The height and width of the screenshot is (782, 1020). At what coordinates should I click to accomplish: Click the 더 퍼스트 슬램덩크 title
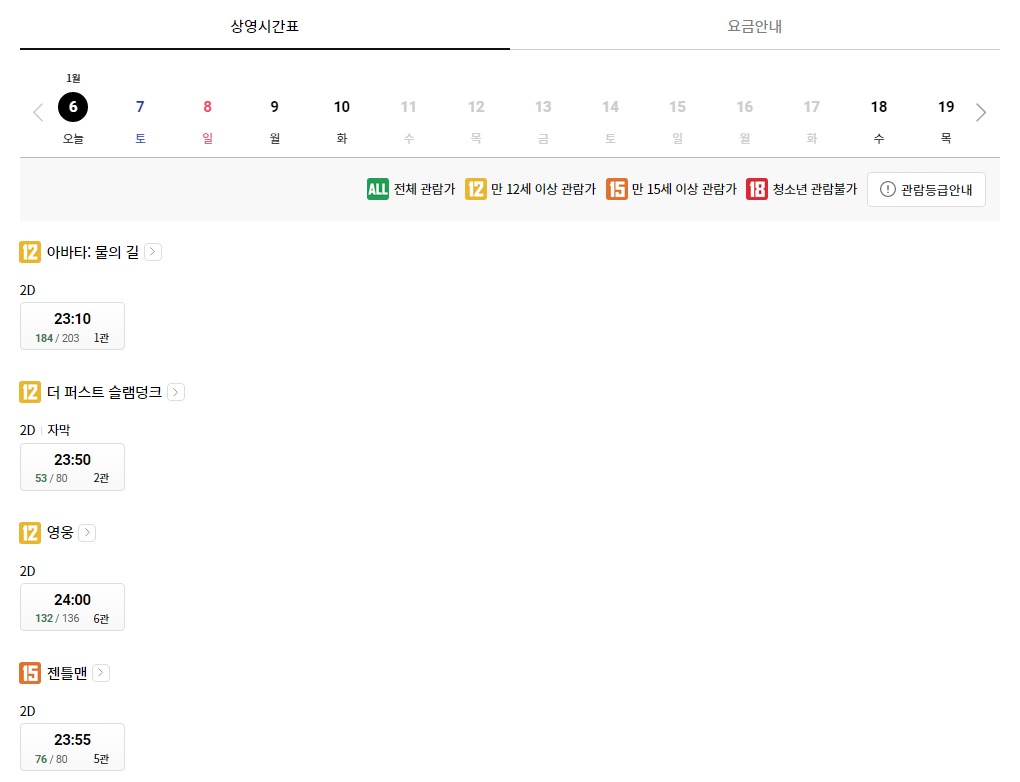104,392
